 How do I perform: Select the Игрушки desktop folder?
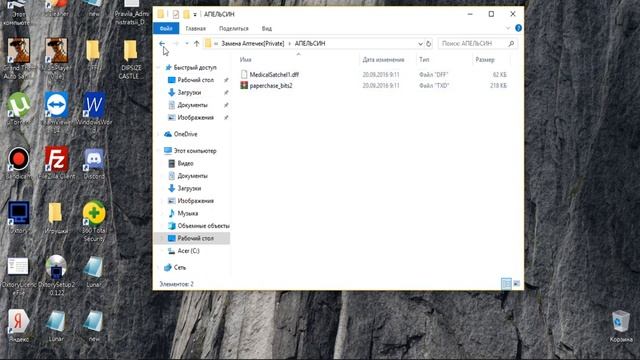[x=56, y=217]
